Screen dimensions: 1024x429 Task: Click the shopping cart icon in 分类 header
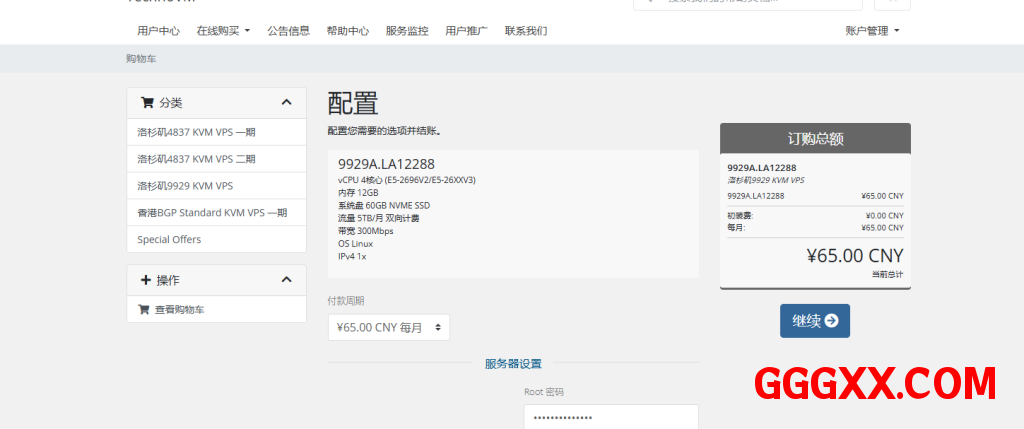tap(147, 103)
